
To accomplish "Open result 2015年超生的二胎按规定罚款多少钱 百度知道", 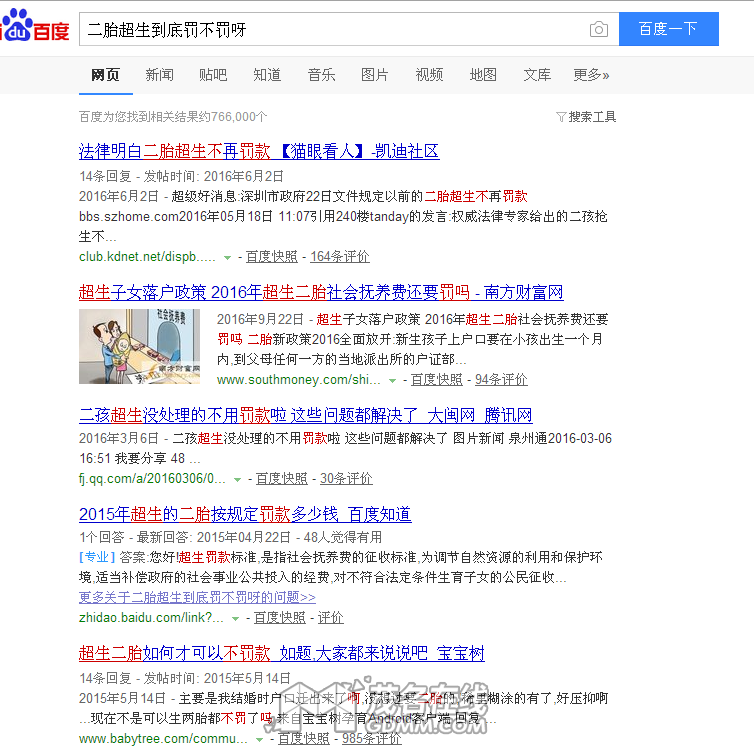I will coord(245,515).
